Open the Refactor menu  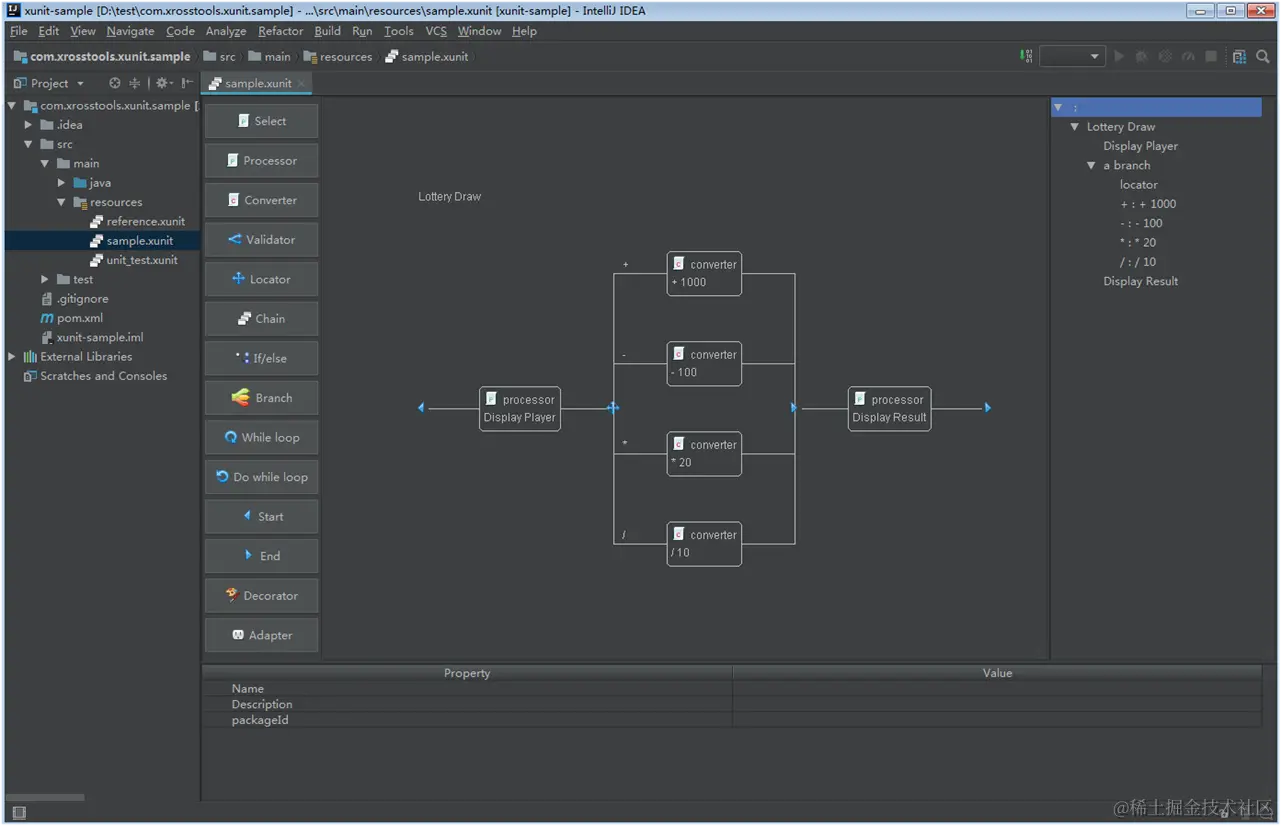click(x=280, y=31)
